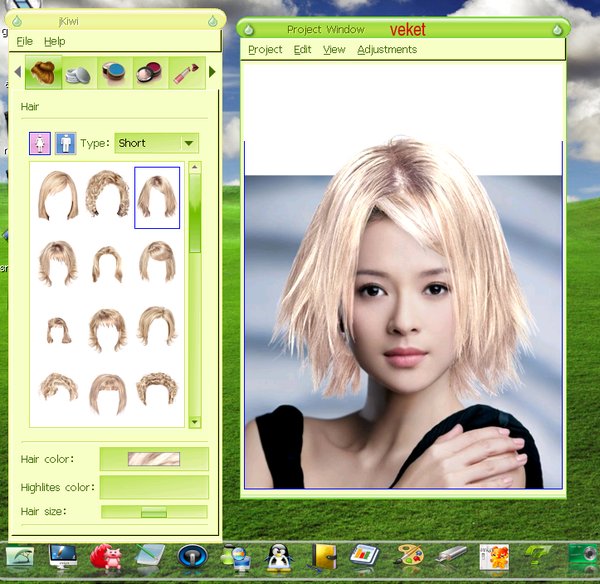Click the Hair size slider handle
Image resolution: width=600 pixels, height=584 pixels.
pos(153,512)
